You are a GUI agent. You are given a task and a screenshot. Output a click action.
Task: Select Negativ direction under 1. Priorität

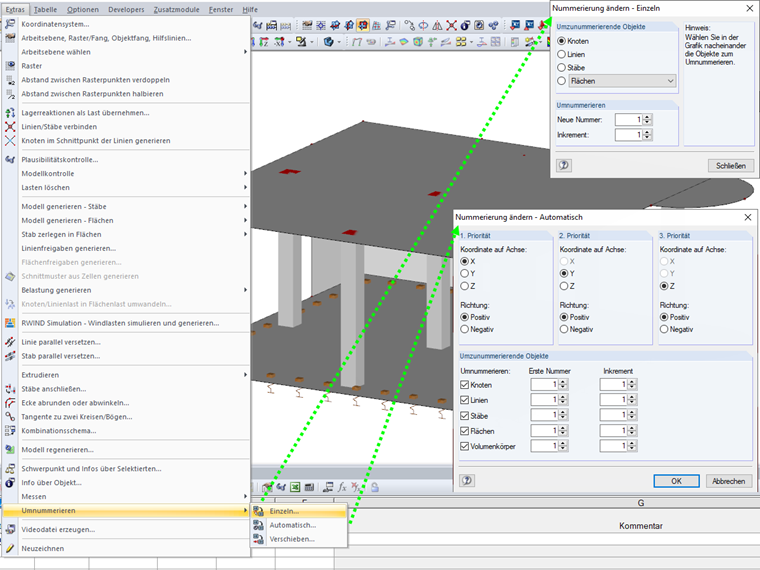464,329
